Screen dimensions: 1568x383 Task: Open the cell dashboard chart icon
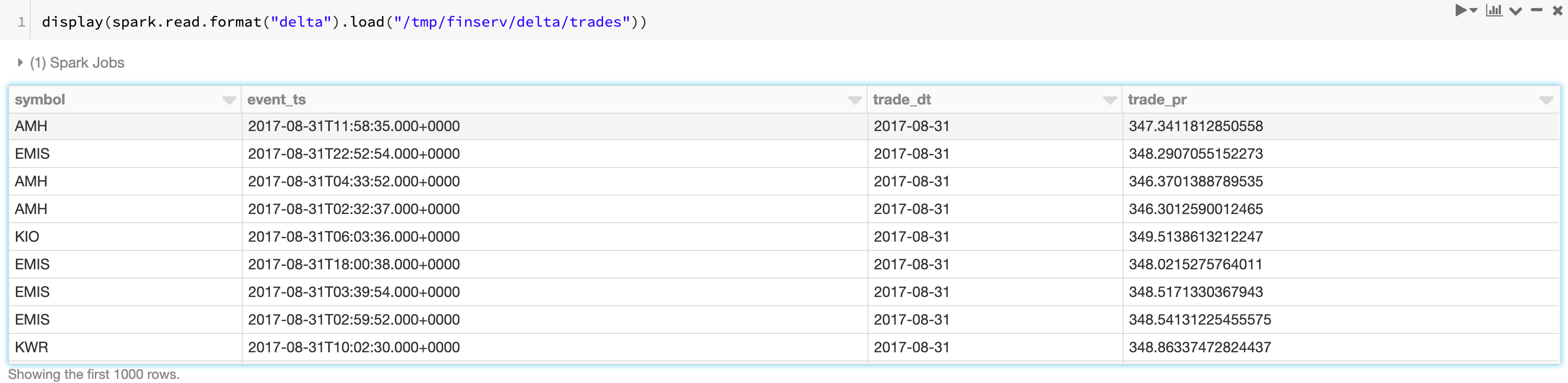tap(1494, 10)
